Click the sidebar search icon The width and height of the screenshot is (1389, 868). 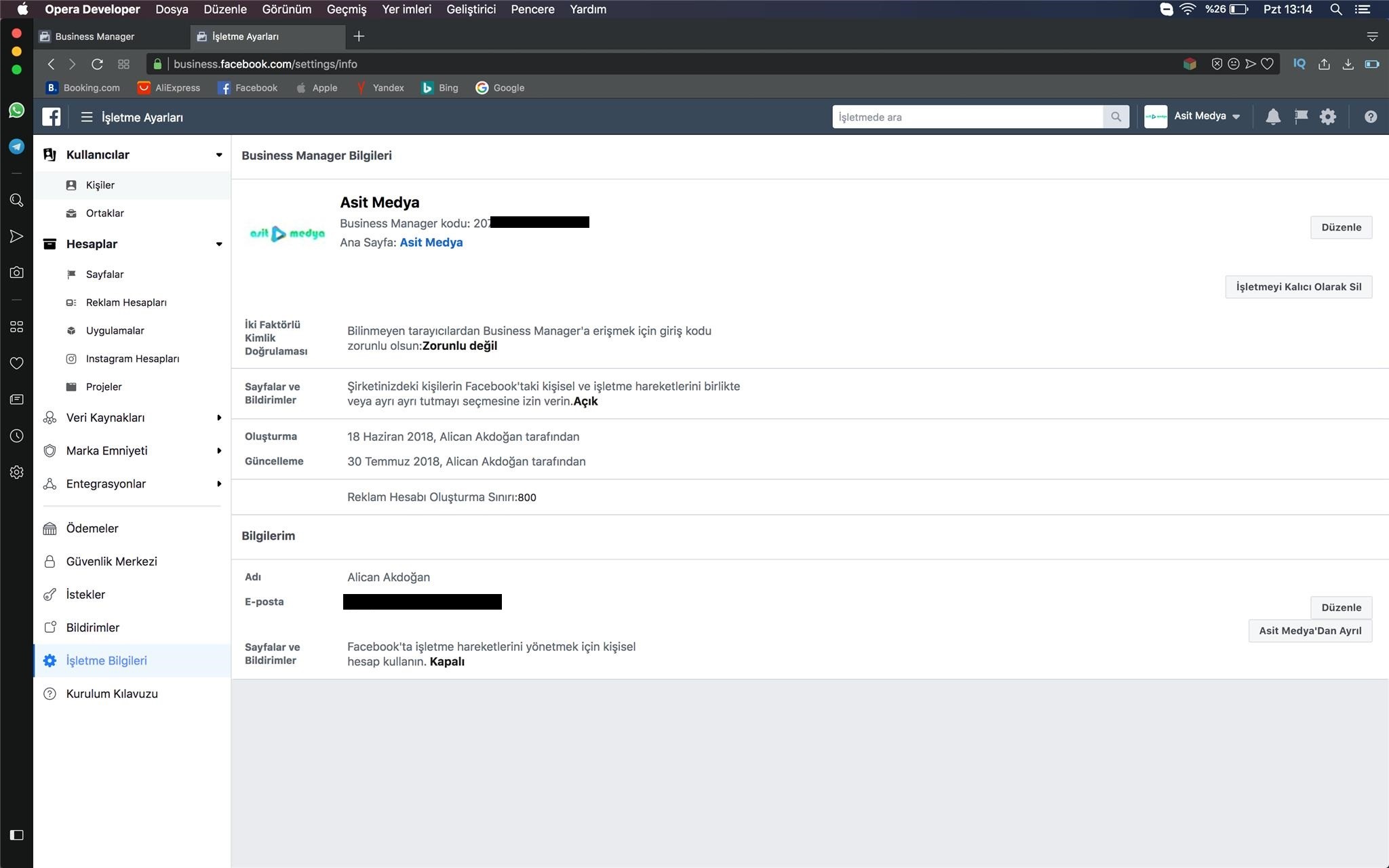[x=17, y=200]
